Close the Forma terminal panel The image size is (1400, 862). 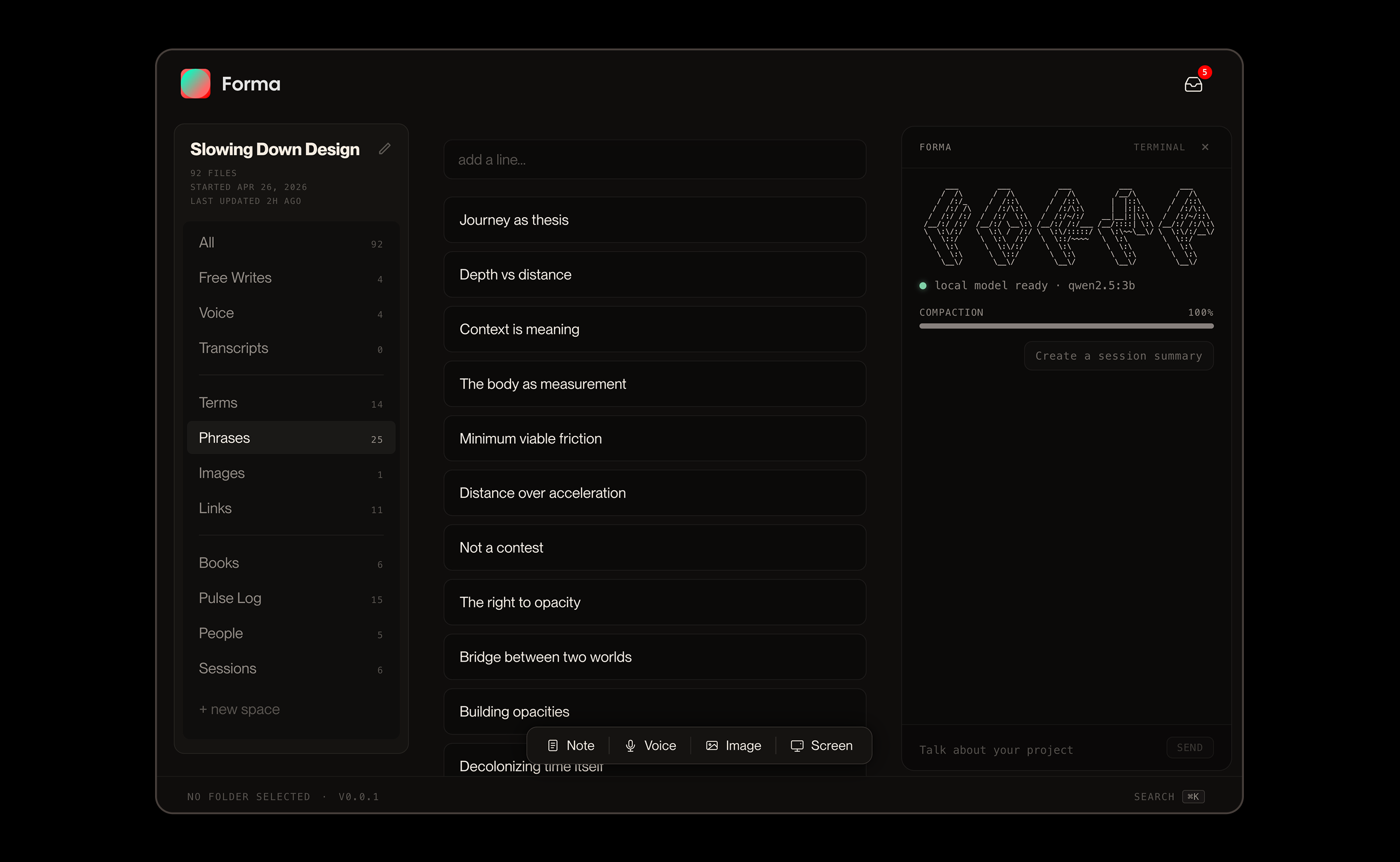pyautogui.click(x=1205, y=147)
